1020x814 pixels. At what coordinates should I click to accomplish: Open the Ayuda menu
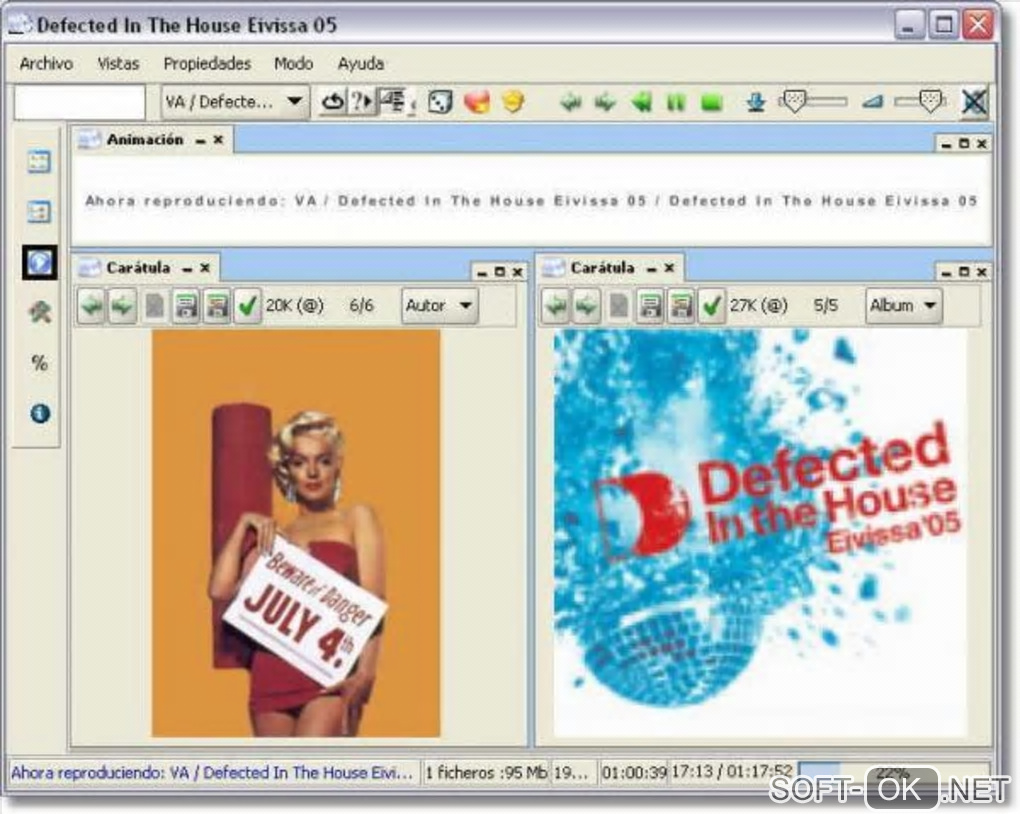click(360, 64)
